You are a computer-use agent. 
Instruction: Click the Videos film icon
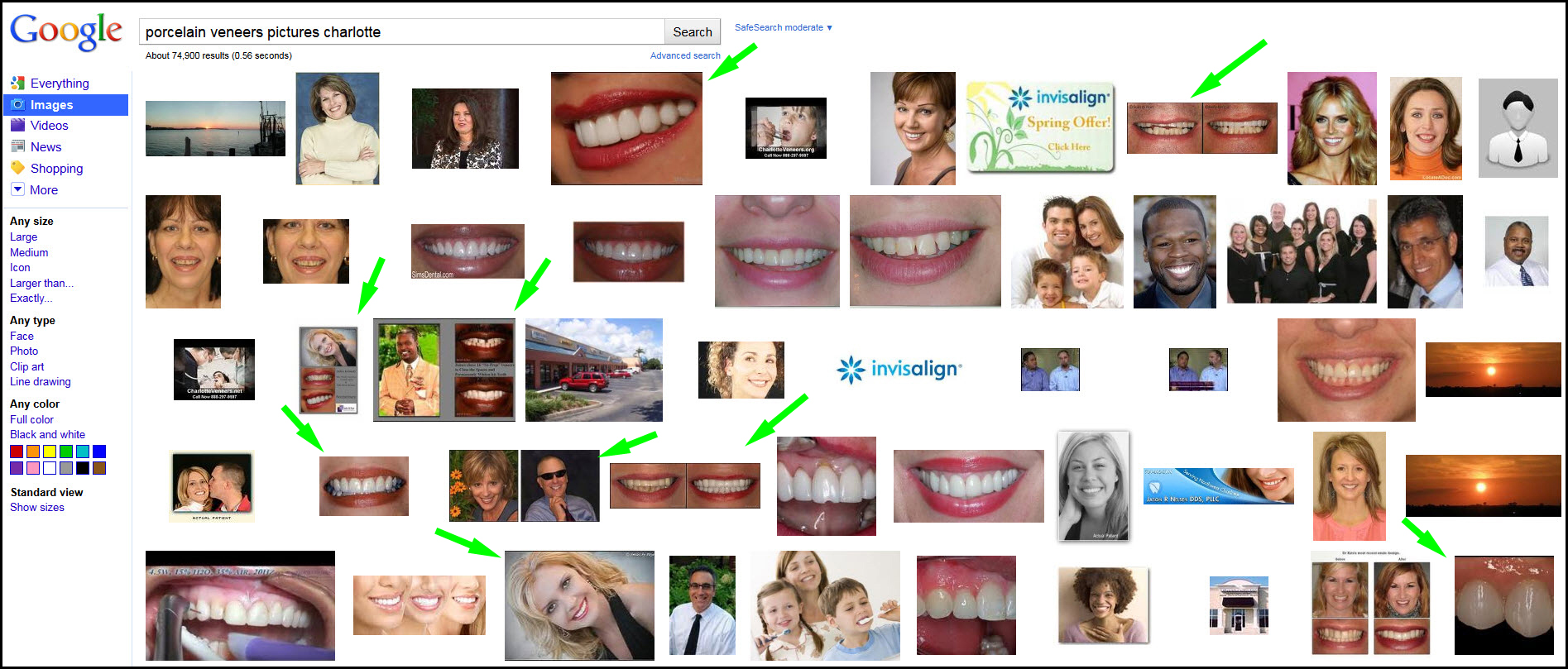(17, 125)
